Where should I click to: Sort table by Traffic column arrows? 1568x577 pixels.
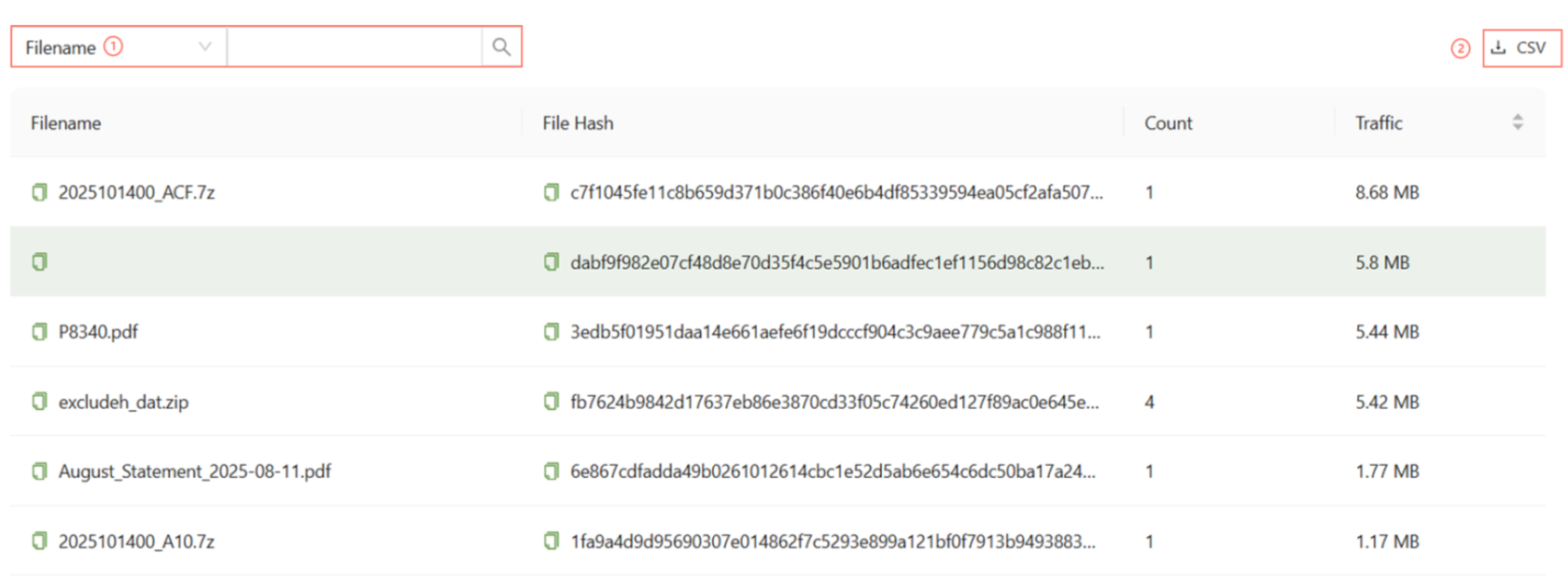(x=1518, y=122)
